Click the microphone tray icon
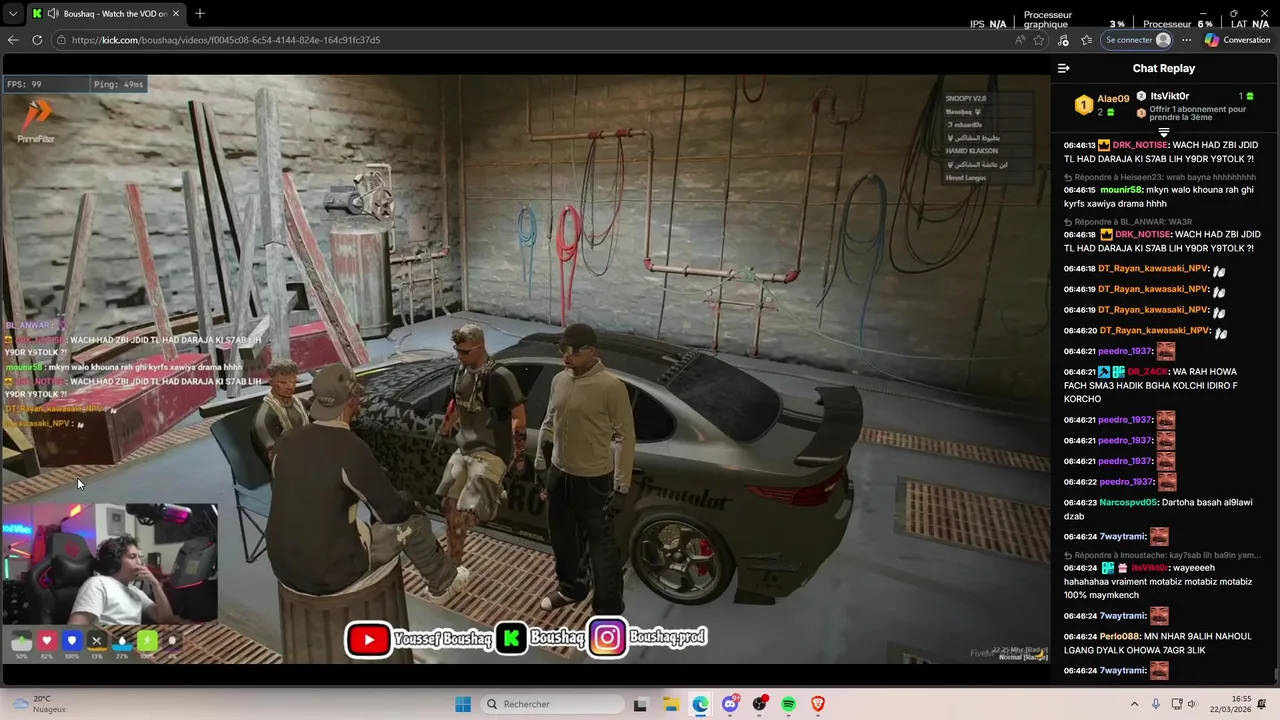 point(1156,704)
